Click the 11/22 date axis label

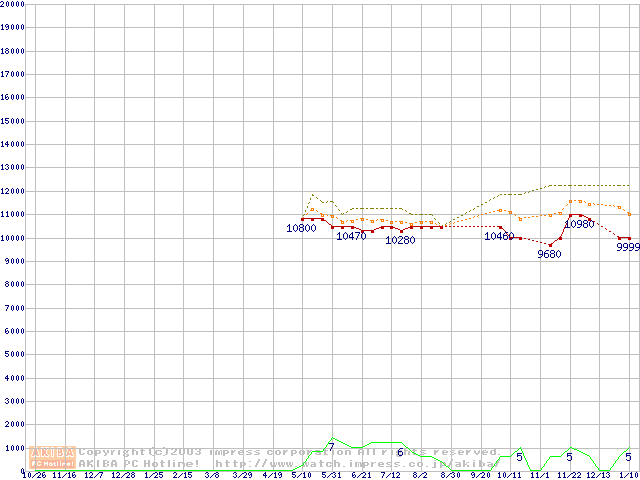[569, 475]
